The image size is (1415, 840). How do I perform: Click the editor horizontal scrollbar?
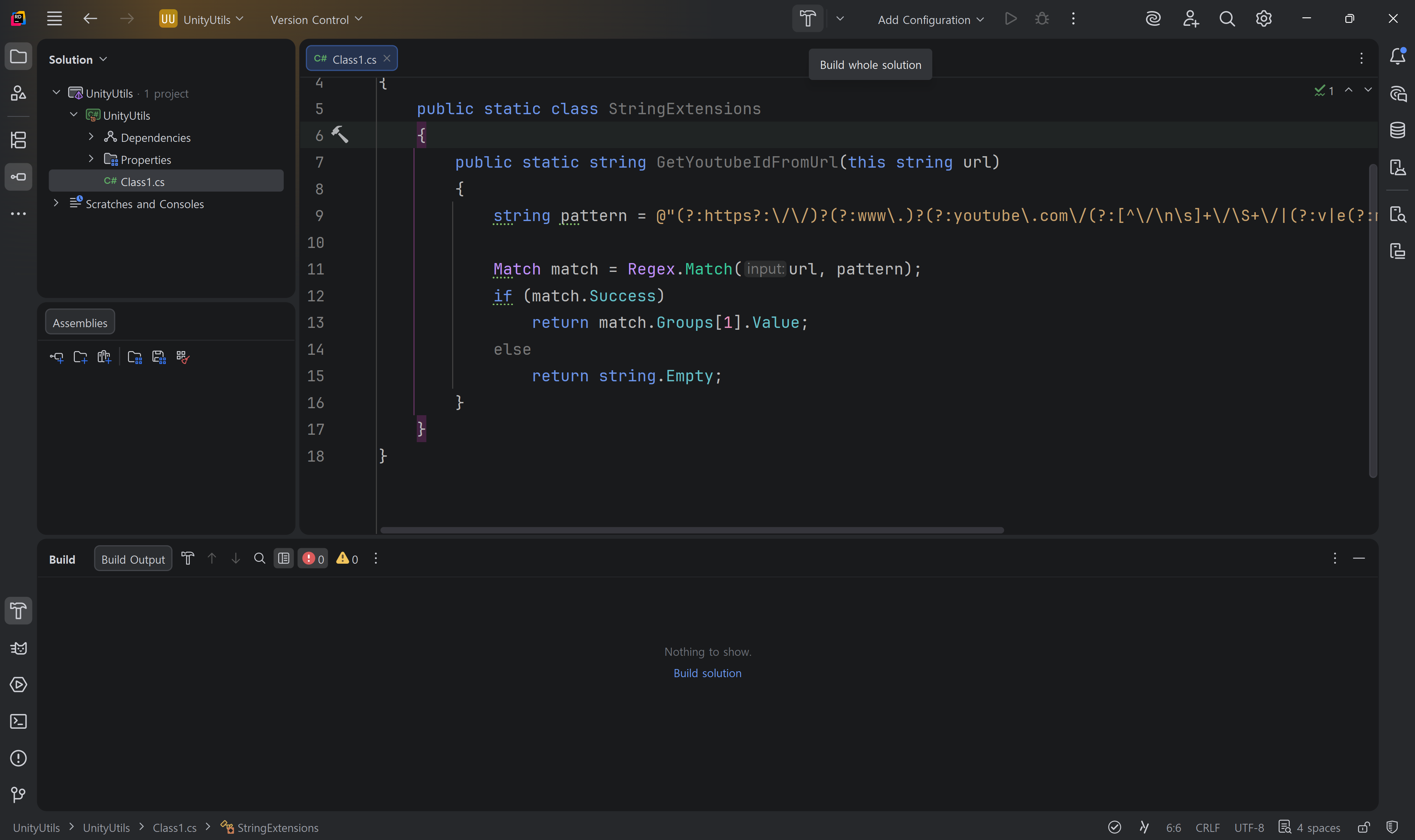coord(692,531)
